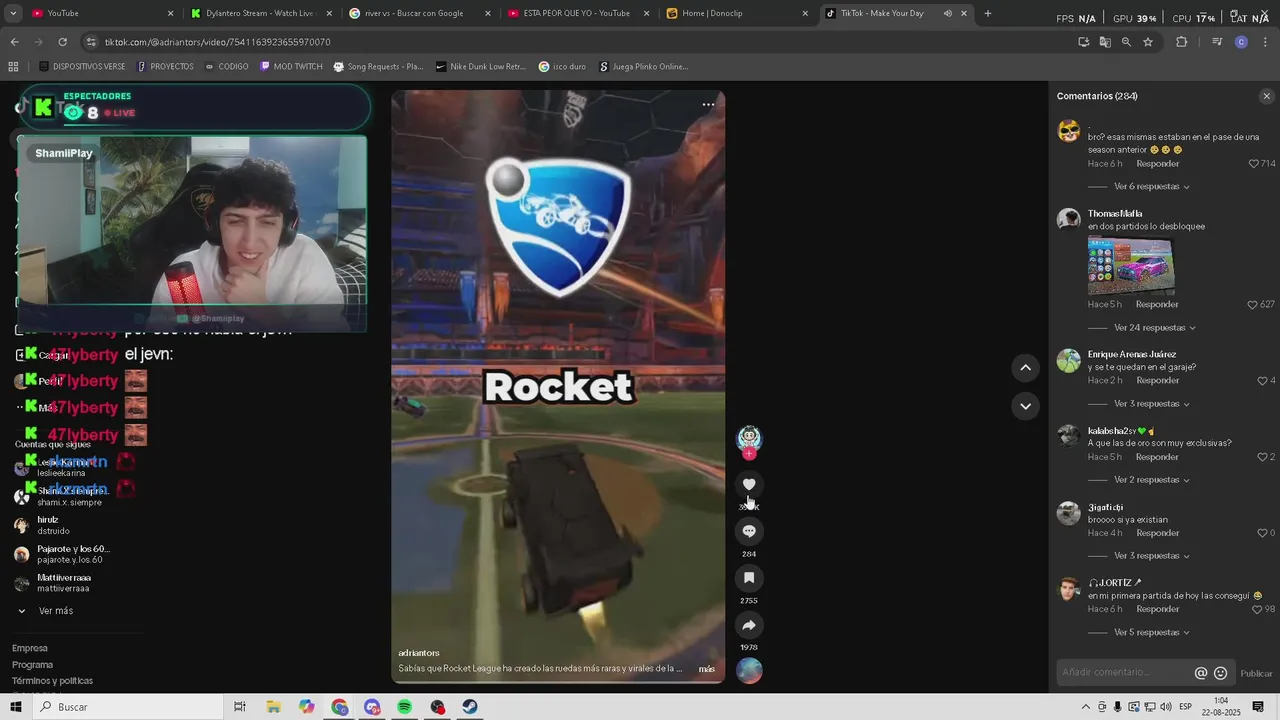The height and width of the screenshot is (720, 1280).
Task: Switch to Dylantero Stream tab
Action: point(260,13)
